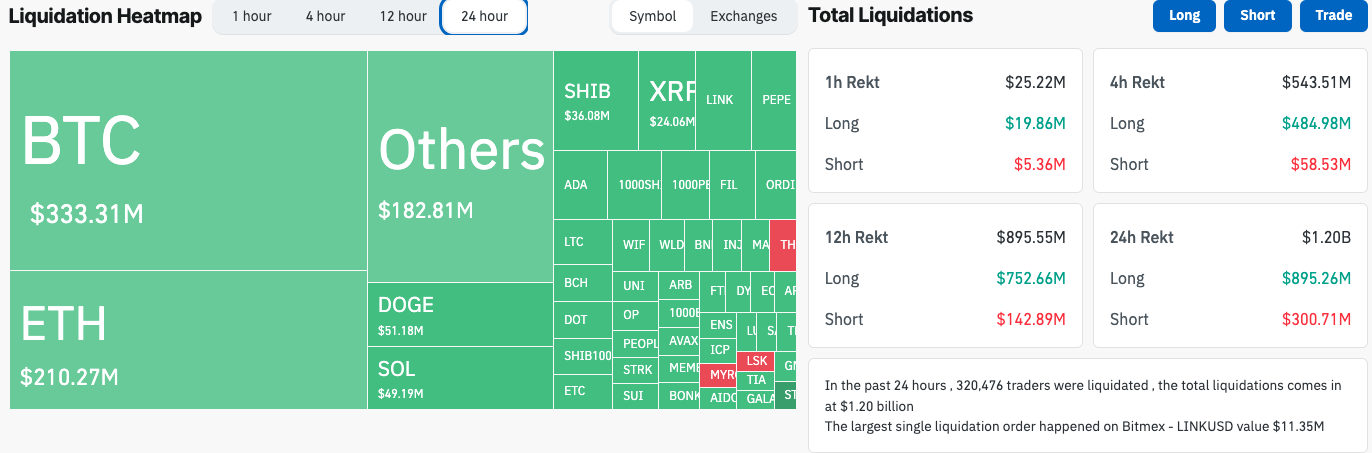Image resolution: width=1372 pixels, height=453 pixels.
Task: Click the red MYRO heatmap tile
Action: coord(718,375)
